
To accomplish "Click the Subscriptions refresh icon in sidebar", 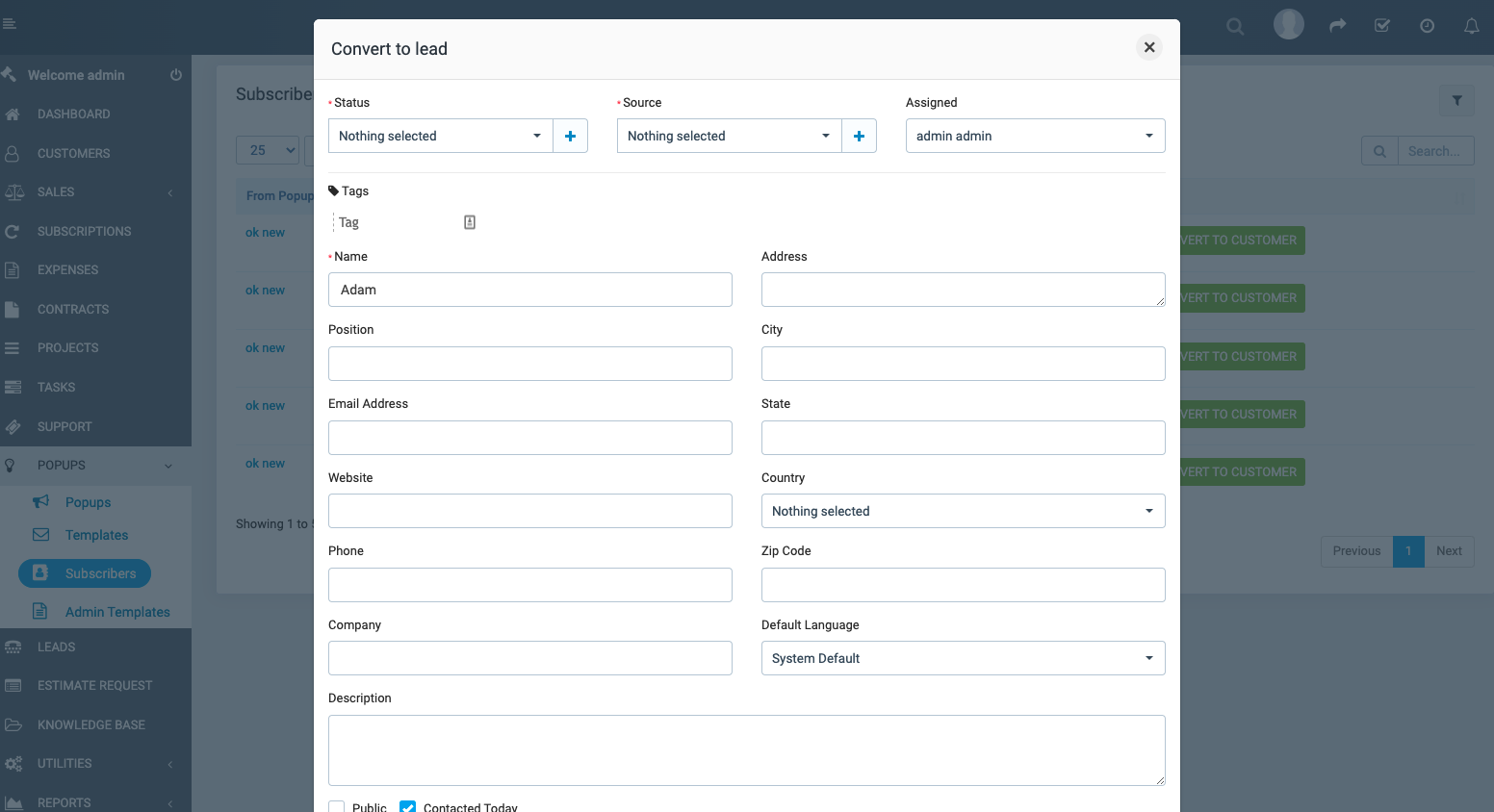I will [13, 232].
